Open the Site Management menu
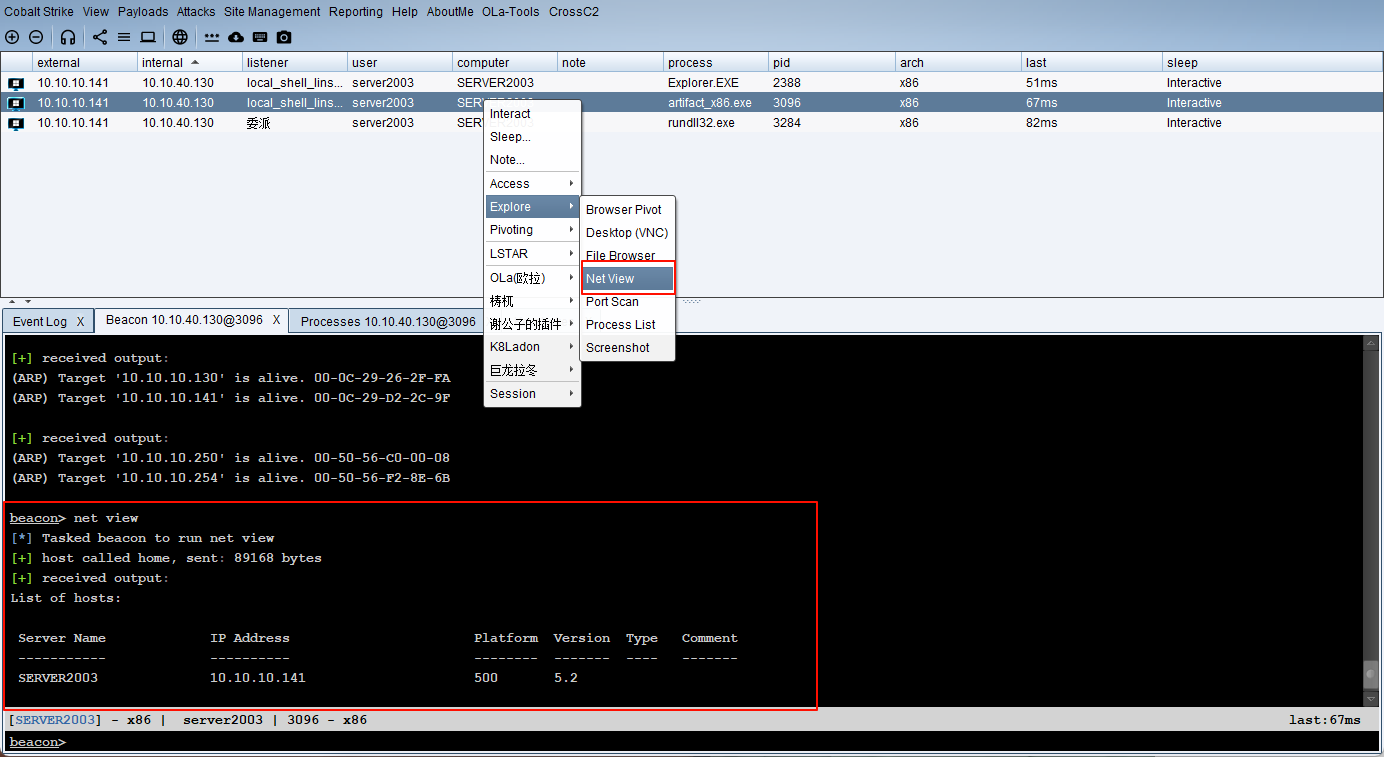The height and width of the screenshot is (757, 1384). 272,12
